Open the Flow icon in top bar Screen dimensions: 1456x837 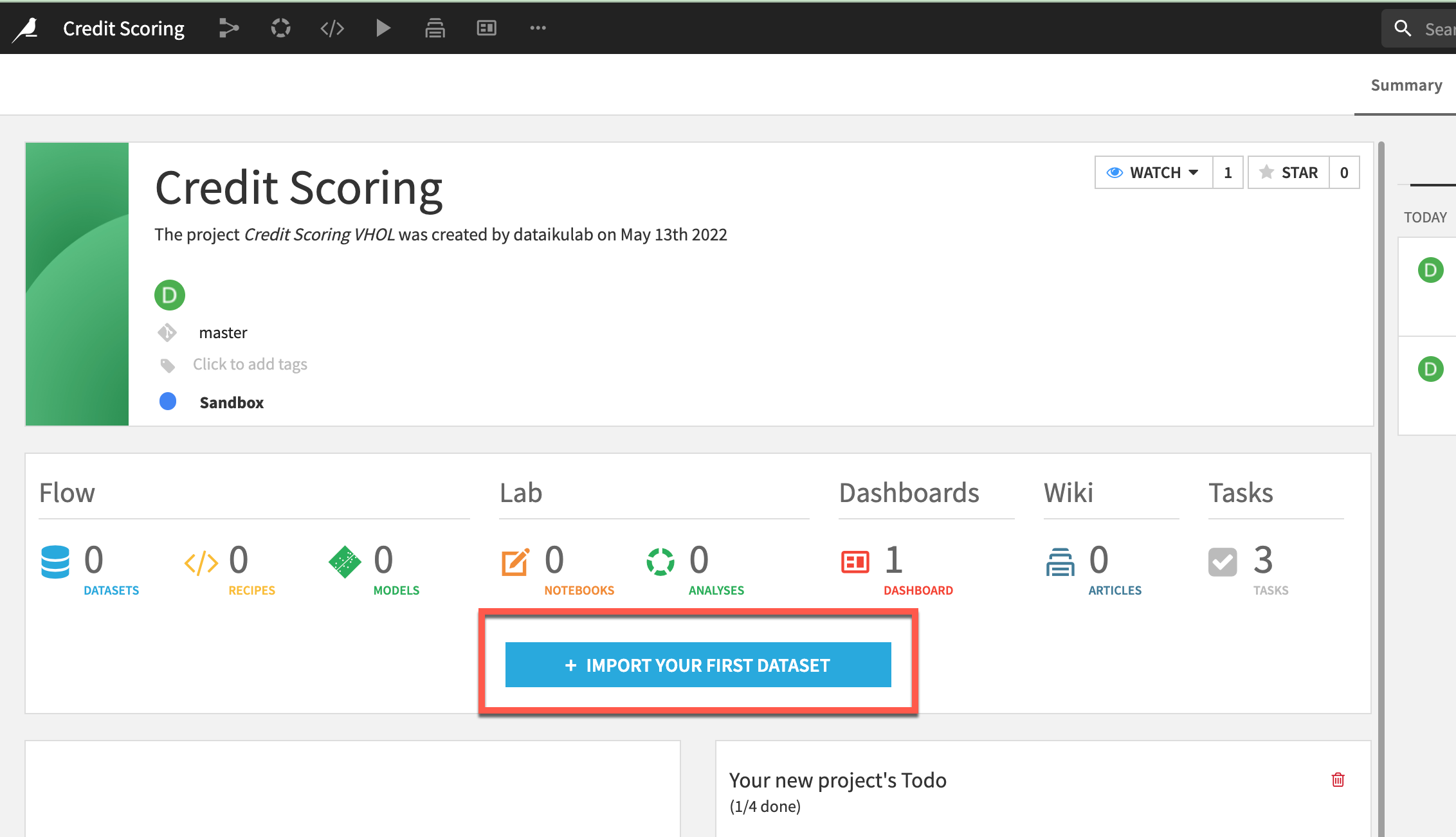pyautogui.click(x=228, y=28)
